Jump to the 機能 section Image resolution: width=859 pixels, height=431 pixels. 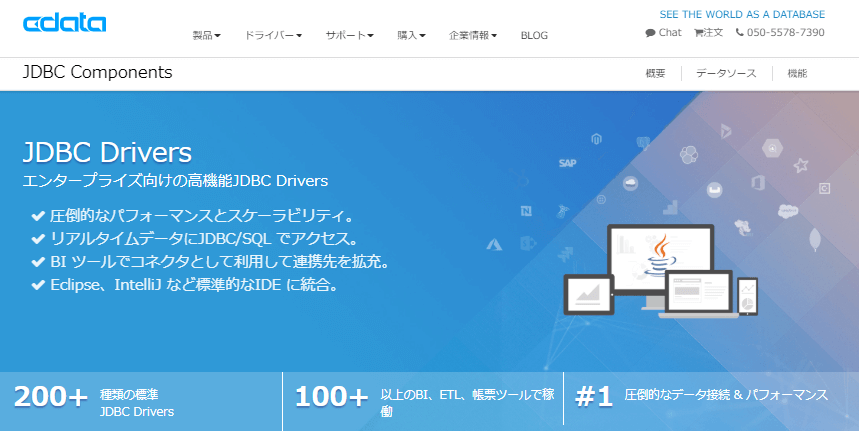click(797, 73)
